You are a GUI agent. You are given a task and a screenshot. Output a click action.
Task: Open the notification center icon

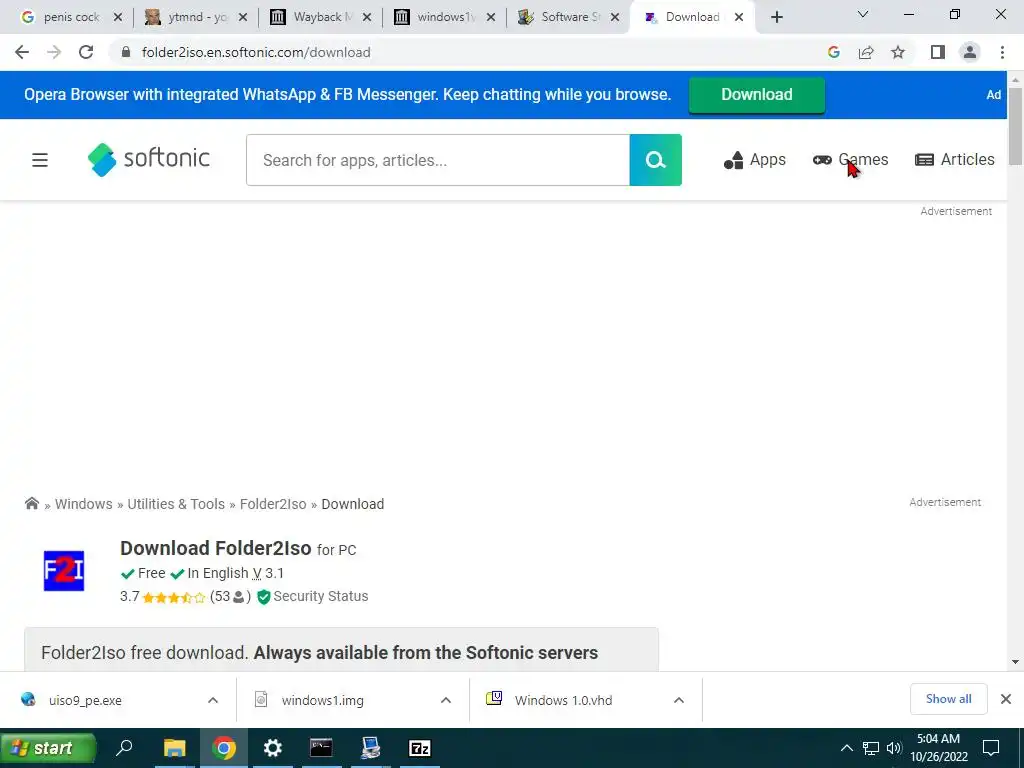click(x=991, y=748)
